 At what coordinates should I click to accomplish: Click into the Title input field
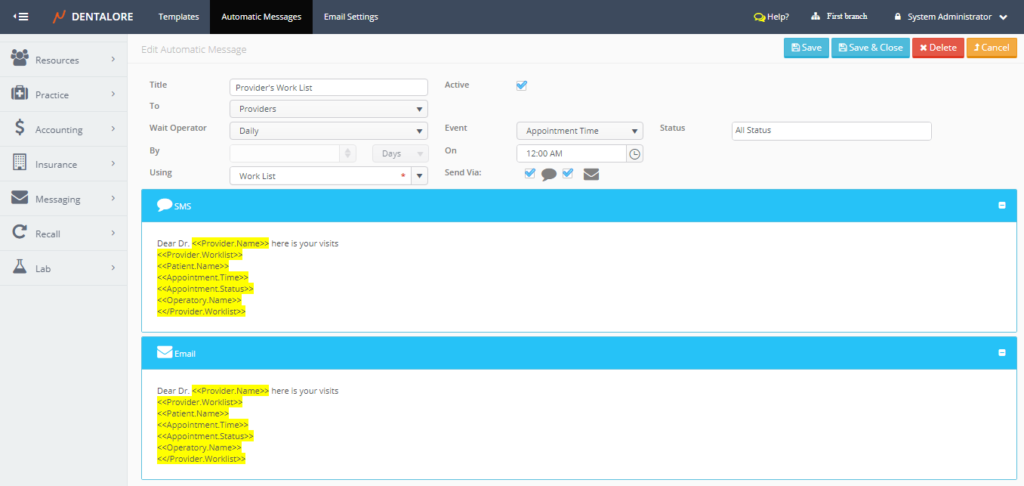coord(328,87)
